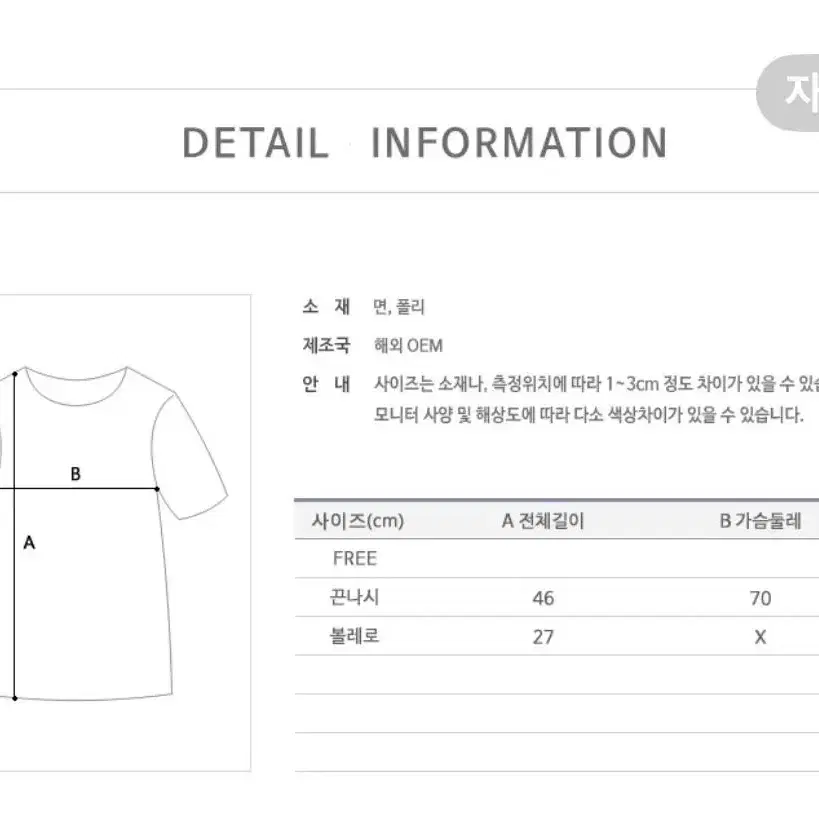
Task: Click the 제조국 label
Action: pyautogui.click(x=326, y=345)
